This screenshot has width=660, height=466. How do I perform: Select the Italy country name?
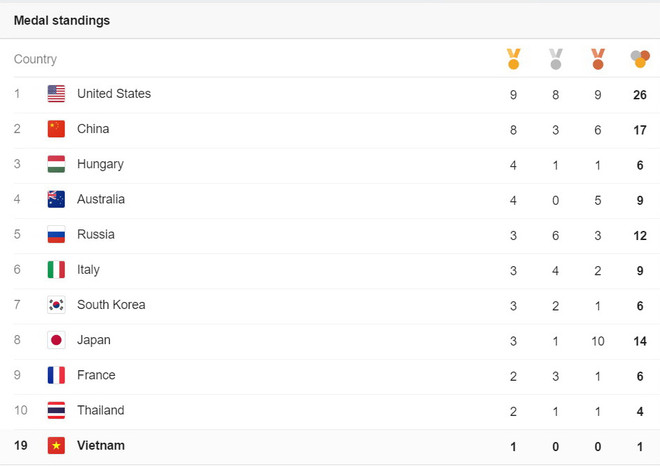(x=88, y=270)
